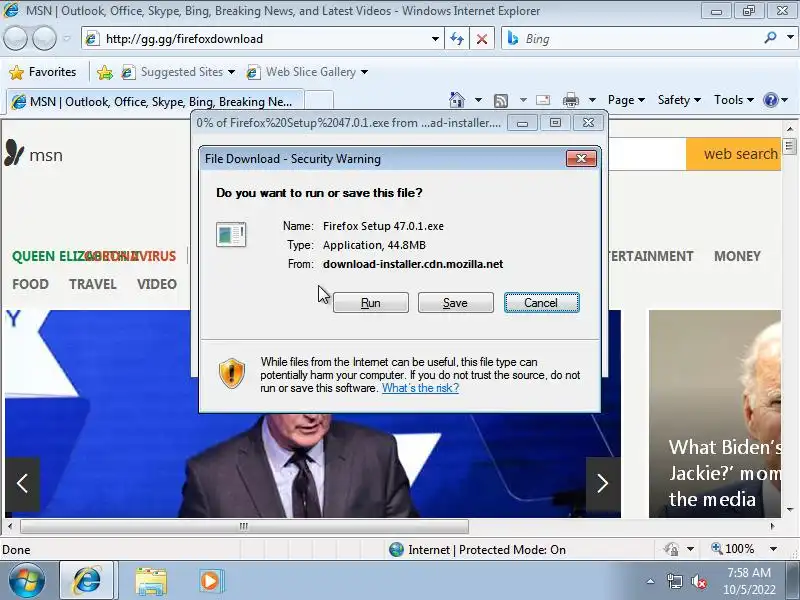800x600 pixels.
Task: Open Web Slice Gallery dropdown
Action: [x=307, y=72]
